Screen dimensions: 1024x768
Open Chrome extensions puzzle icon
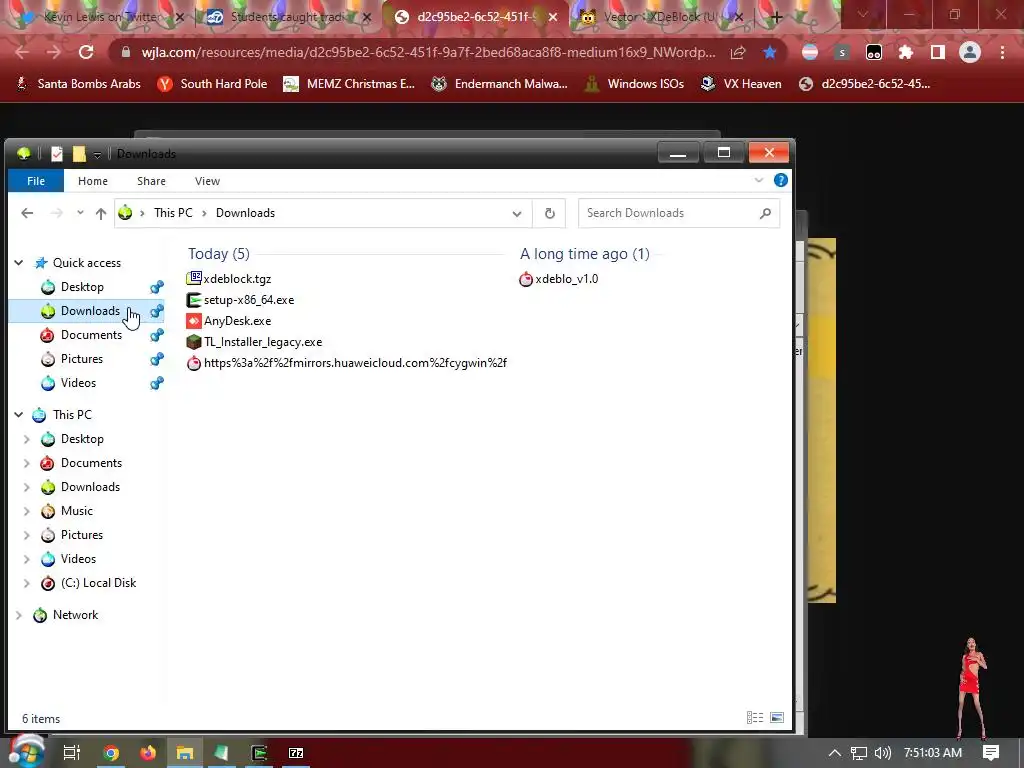tap(905, 52)
